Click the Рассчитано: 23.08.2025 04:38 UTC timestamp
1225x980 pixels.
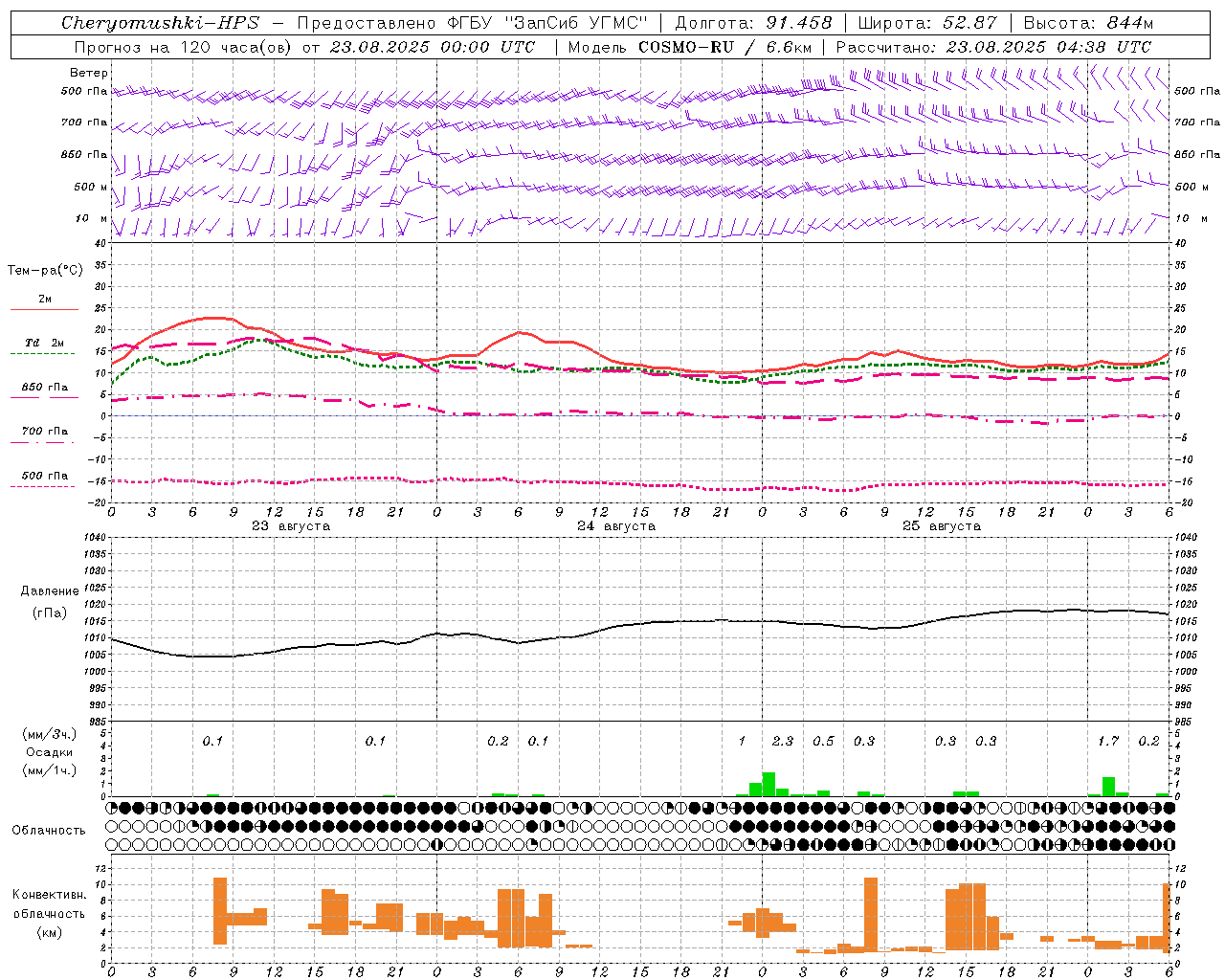pos(993,47)
